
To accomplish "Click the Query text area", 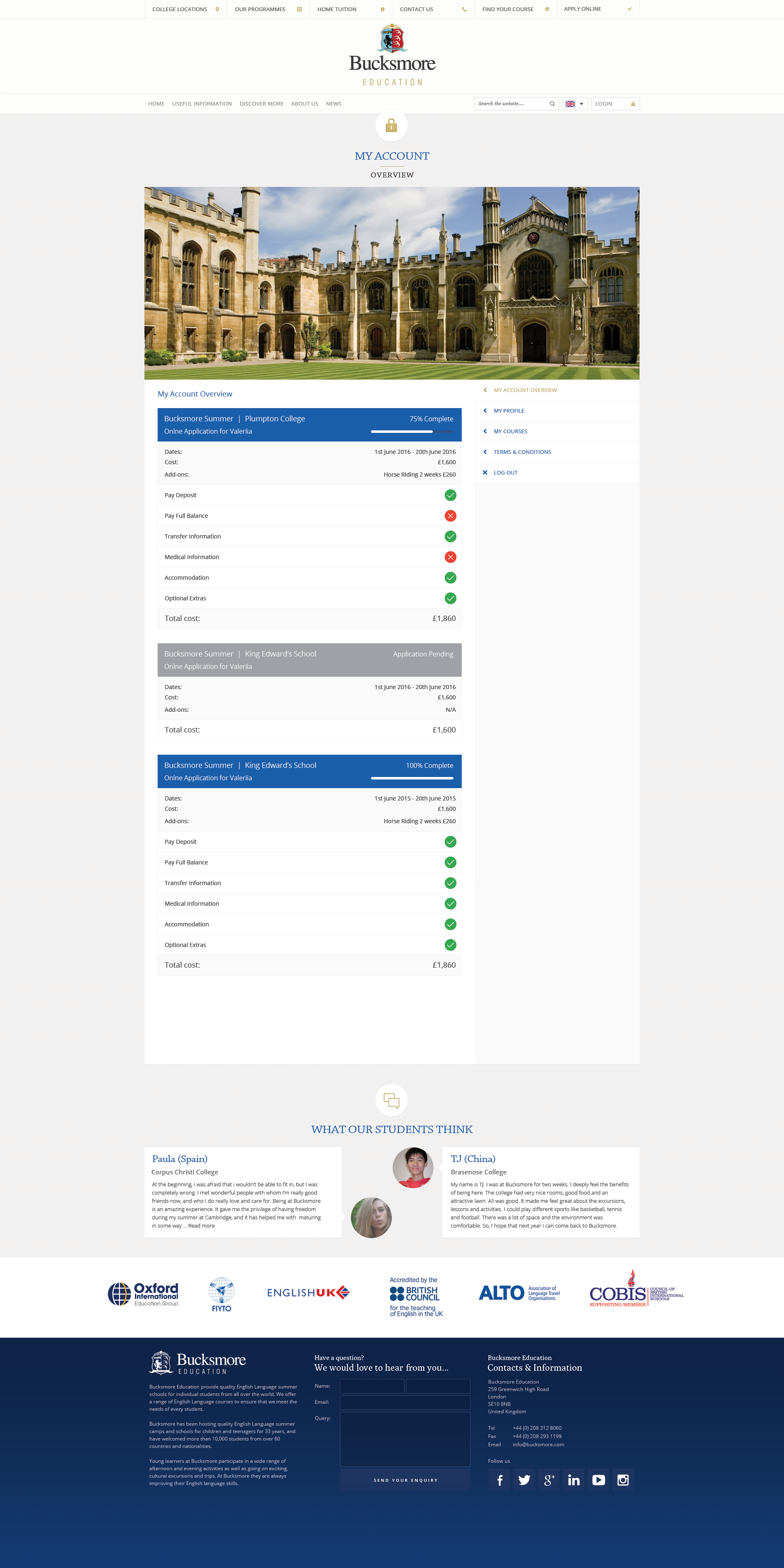I will tap(405, 1439).
